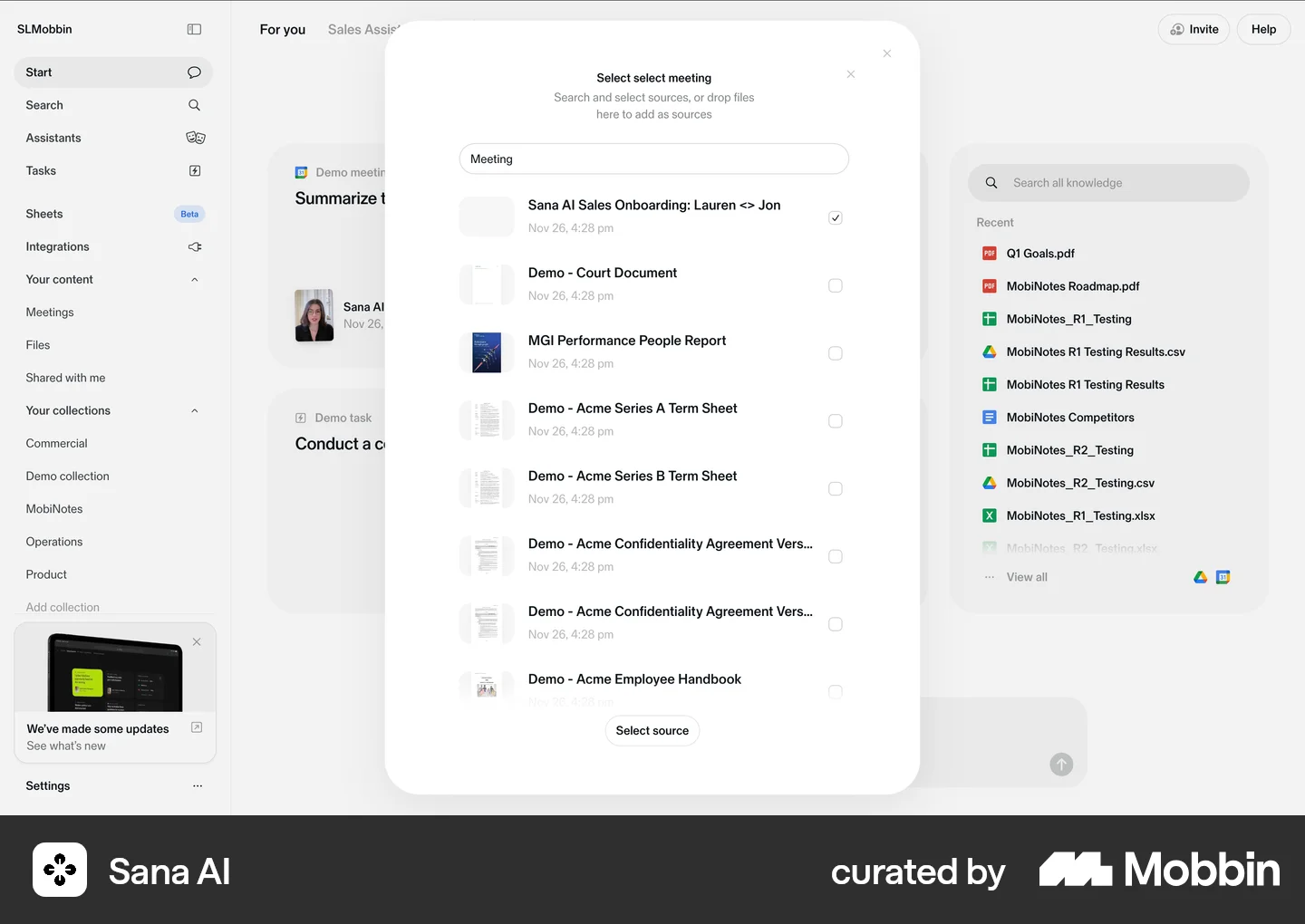Open the MobiNotes collection
Viewport: 1305px width, 924px height.
click(54, 509)
